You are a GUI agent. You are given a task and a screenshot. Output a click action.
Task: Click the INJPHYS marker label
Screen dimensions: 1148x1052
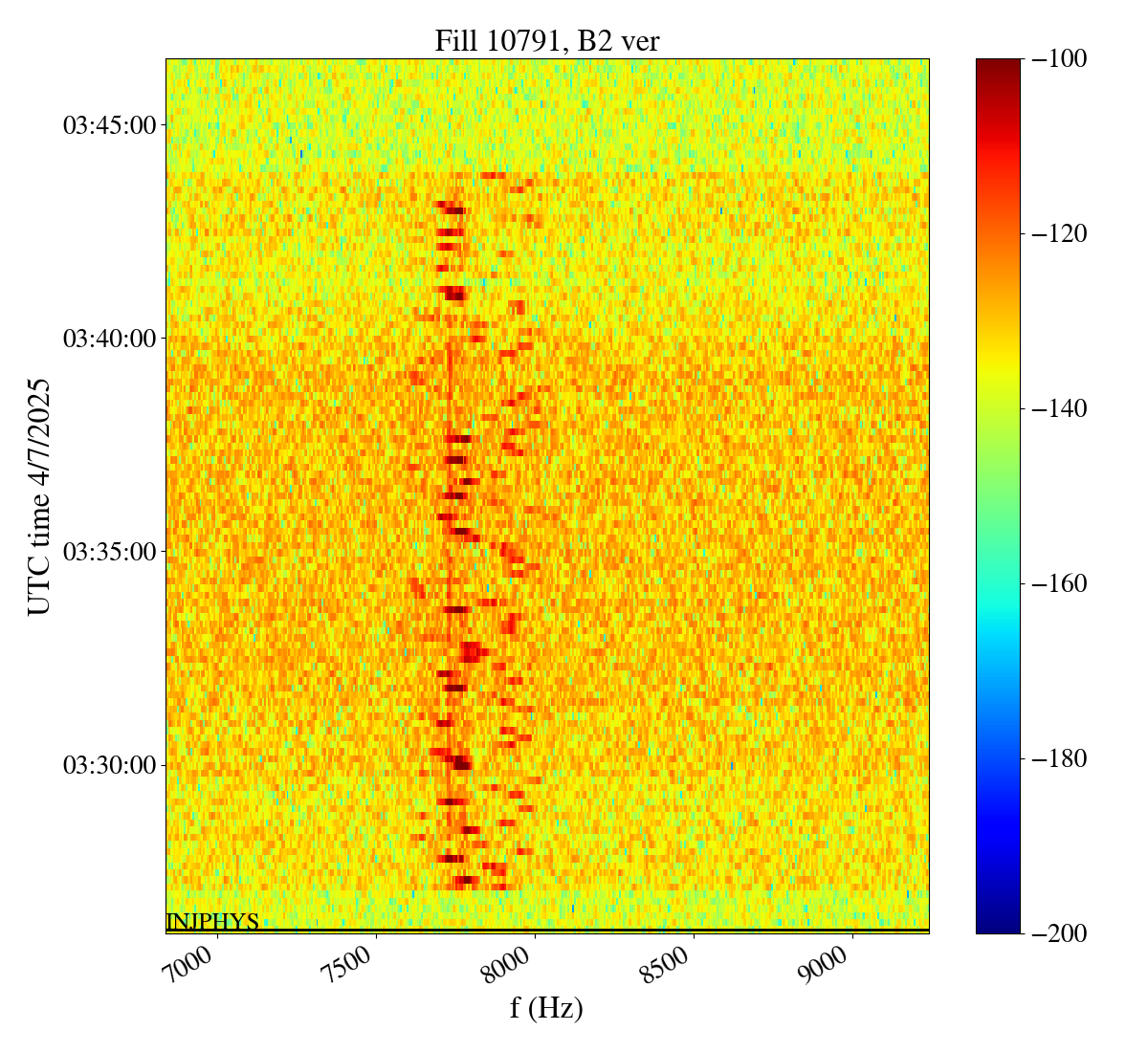coord(212,922)
